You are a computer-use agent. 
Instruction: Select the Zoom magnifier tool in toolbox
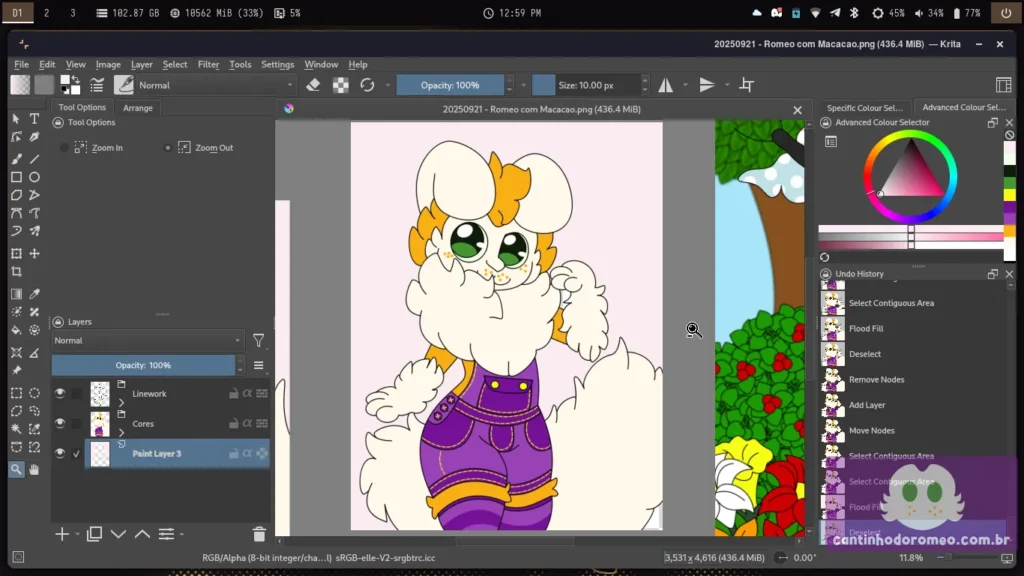click(16, 469)
